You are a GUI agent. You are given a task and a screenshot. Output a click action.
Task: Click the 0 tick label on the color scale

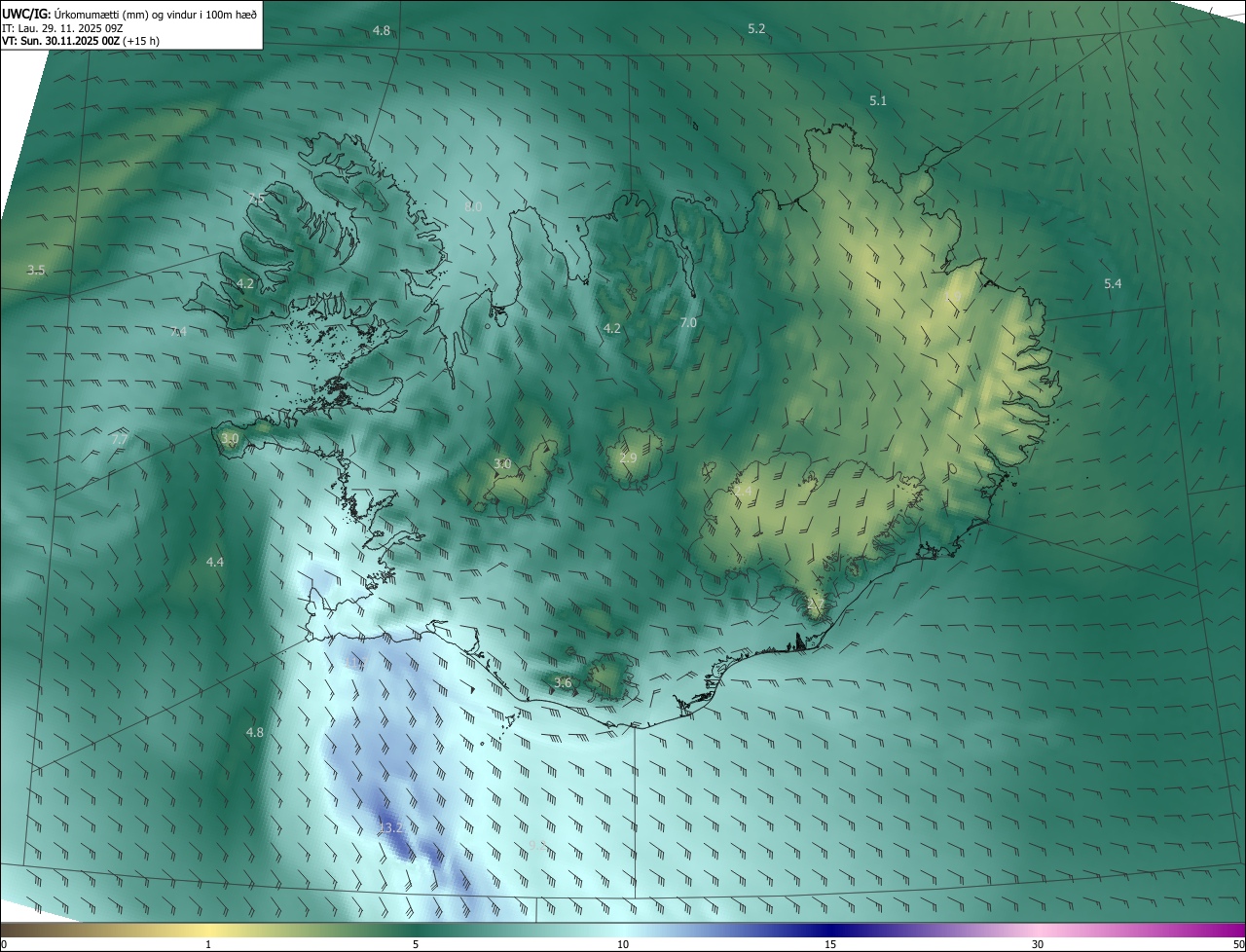[4, 944]
